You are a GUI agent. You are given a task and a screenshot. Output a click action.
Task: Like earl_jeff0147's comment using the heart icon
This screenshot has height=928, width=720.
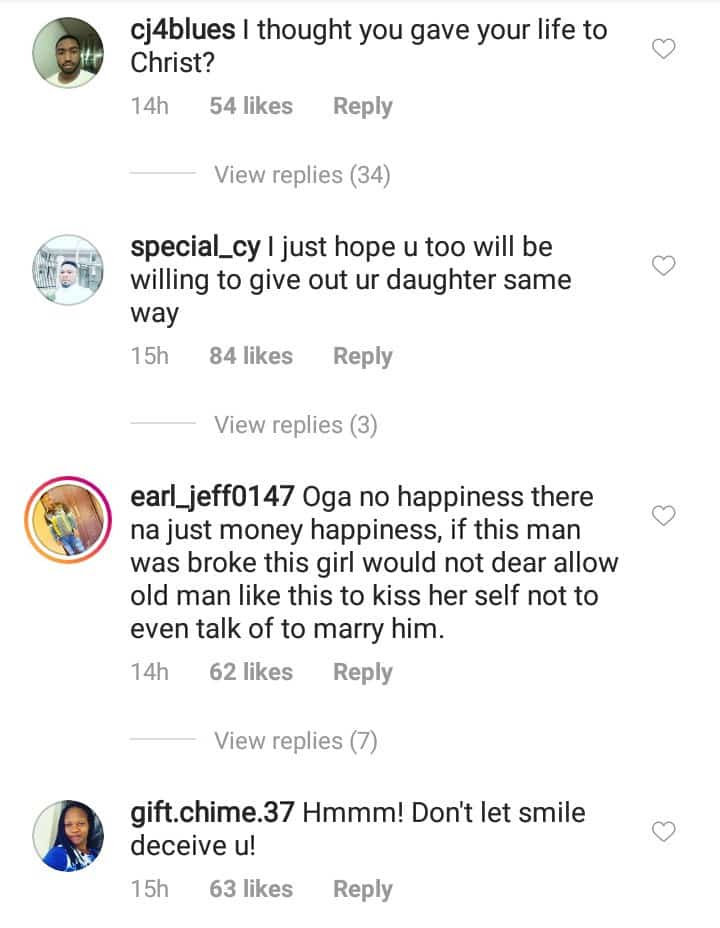click(664, 515)
